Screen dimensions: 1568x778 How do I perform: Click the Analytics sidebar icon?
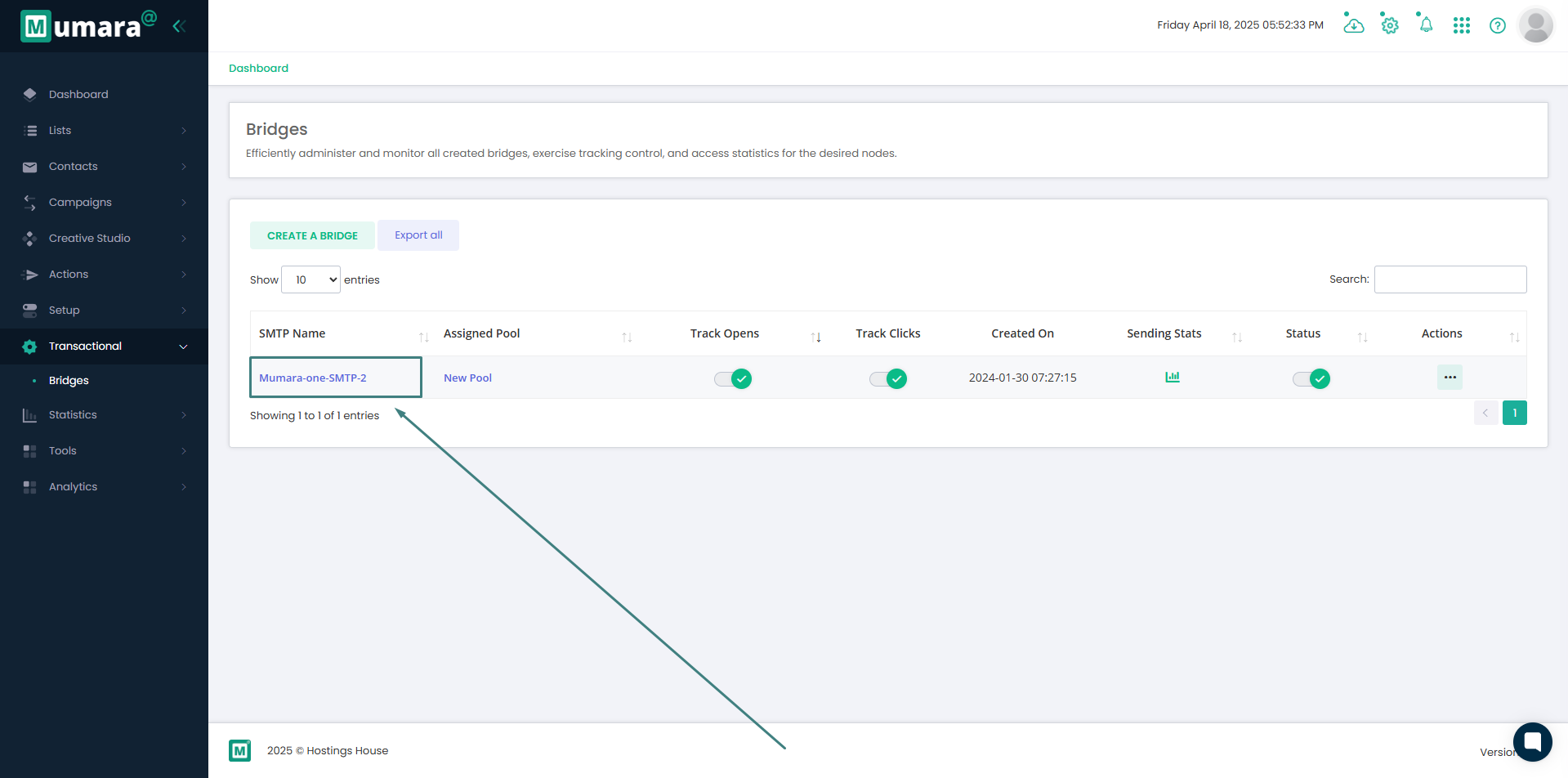point(30,487)
